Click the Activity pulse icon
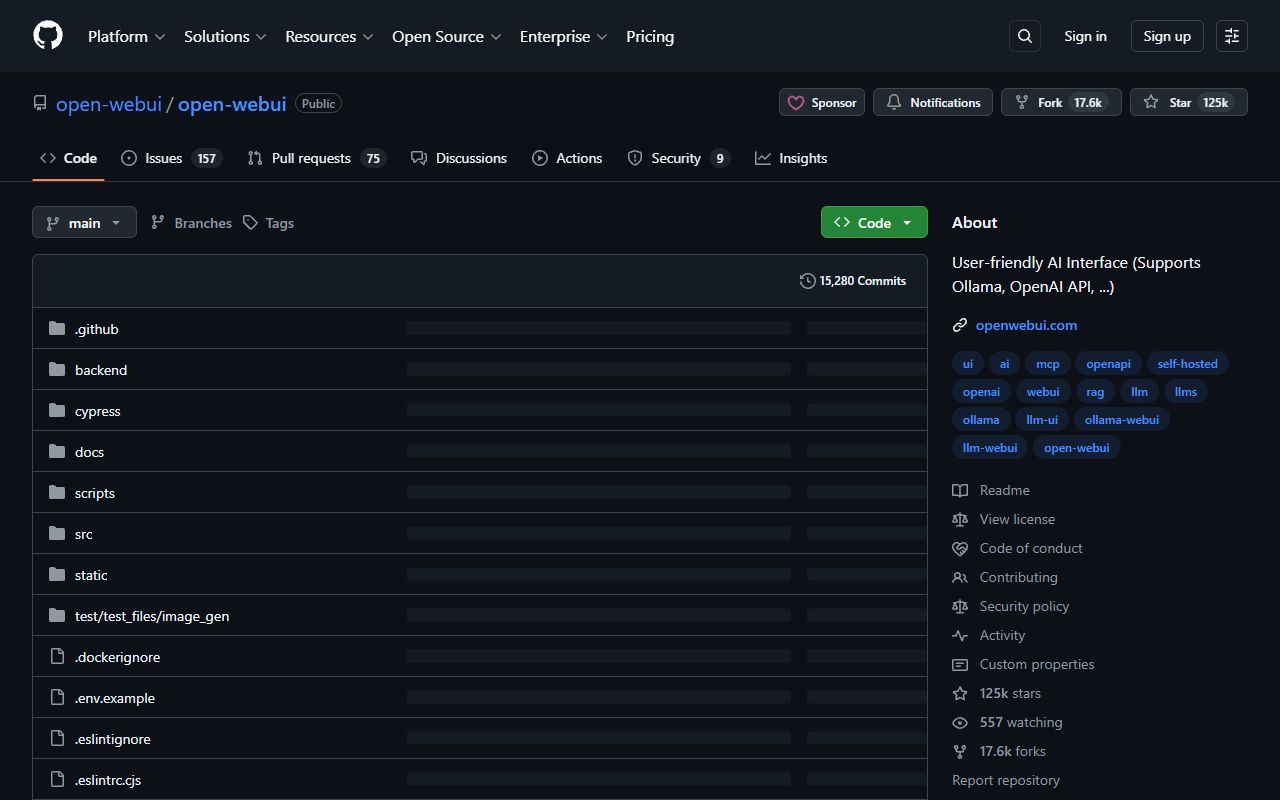Image resolution: width=1280 pixels, height=800 pixels. click(960, 635)
